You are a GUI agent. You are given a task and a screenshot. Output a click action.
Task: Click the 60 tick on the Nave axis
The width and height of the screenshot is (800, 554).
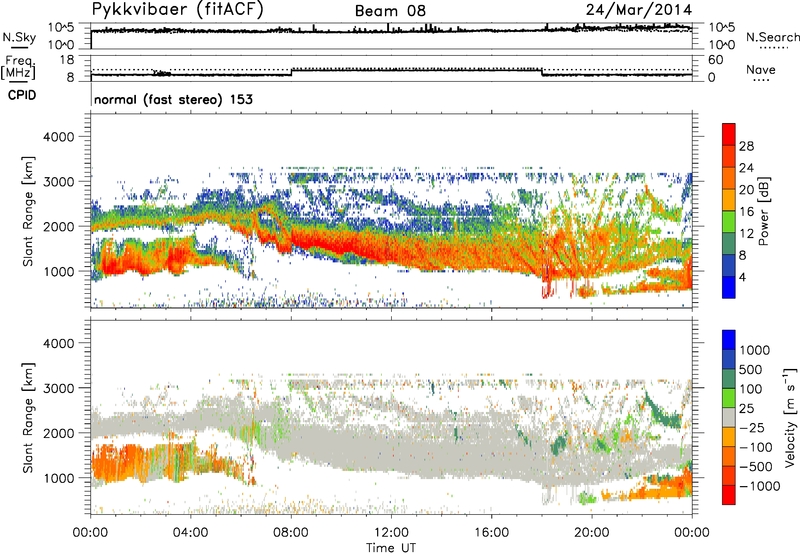715,60
